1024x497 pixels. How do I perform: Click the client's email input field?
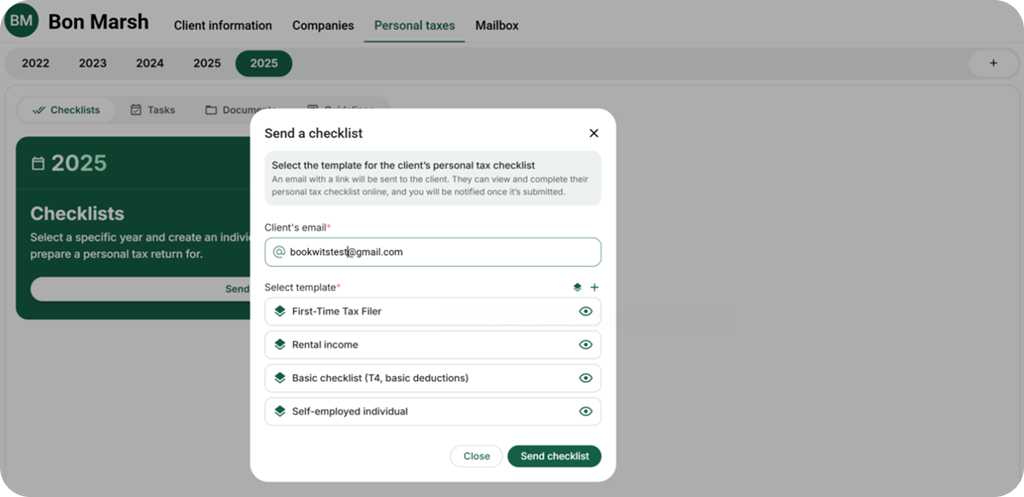pyautogui.click(x=440, y=252)
